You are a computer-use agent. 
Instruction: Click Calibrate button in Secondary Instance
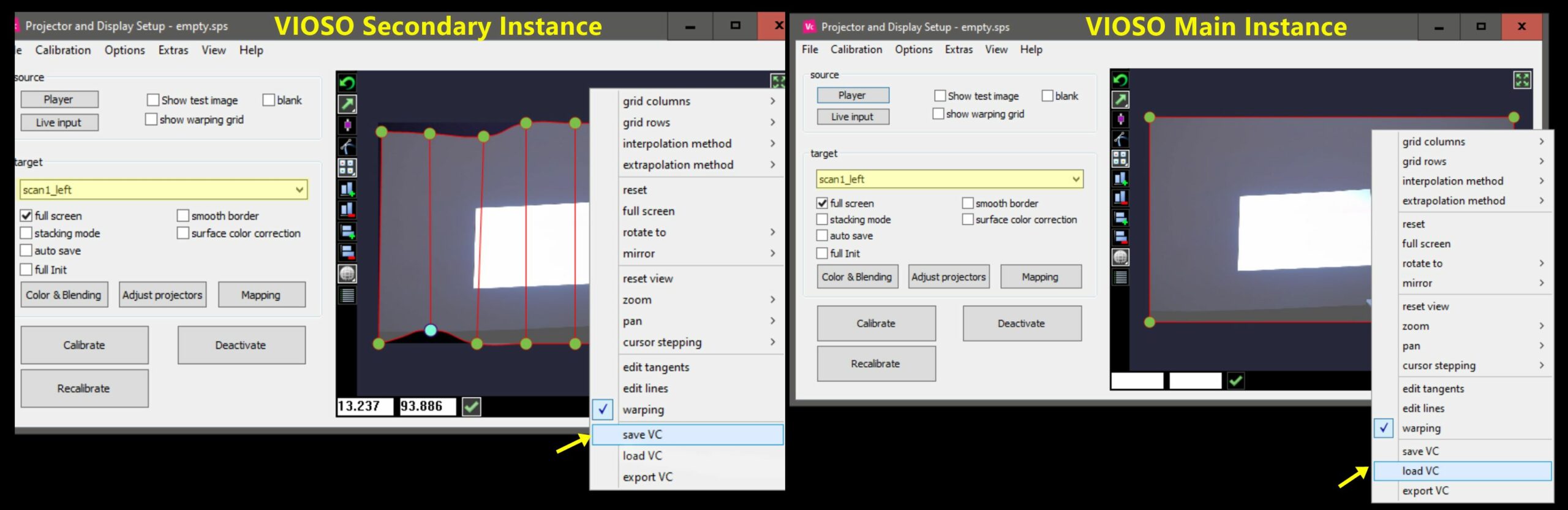[85, 345]
